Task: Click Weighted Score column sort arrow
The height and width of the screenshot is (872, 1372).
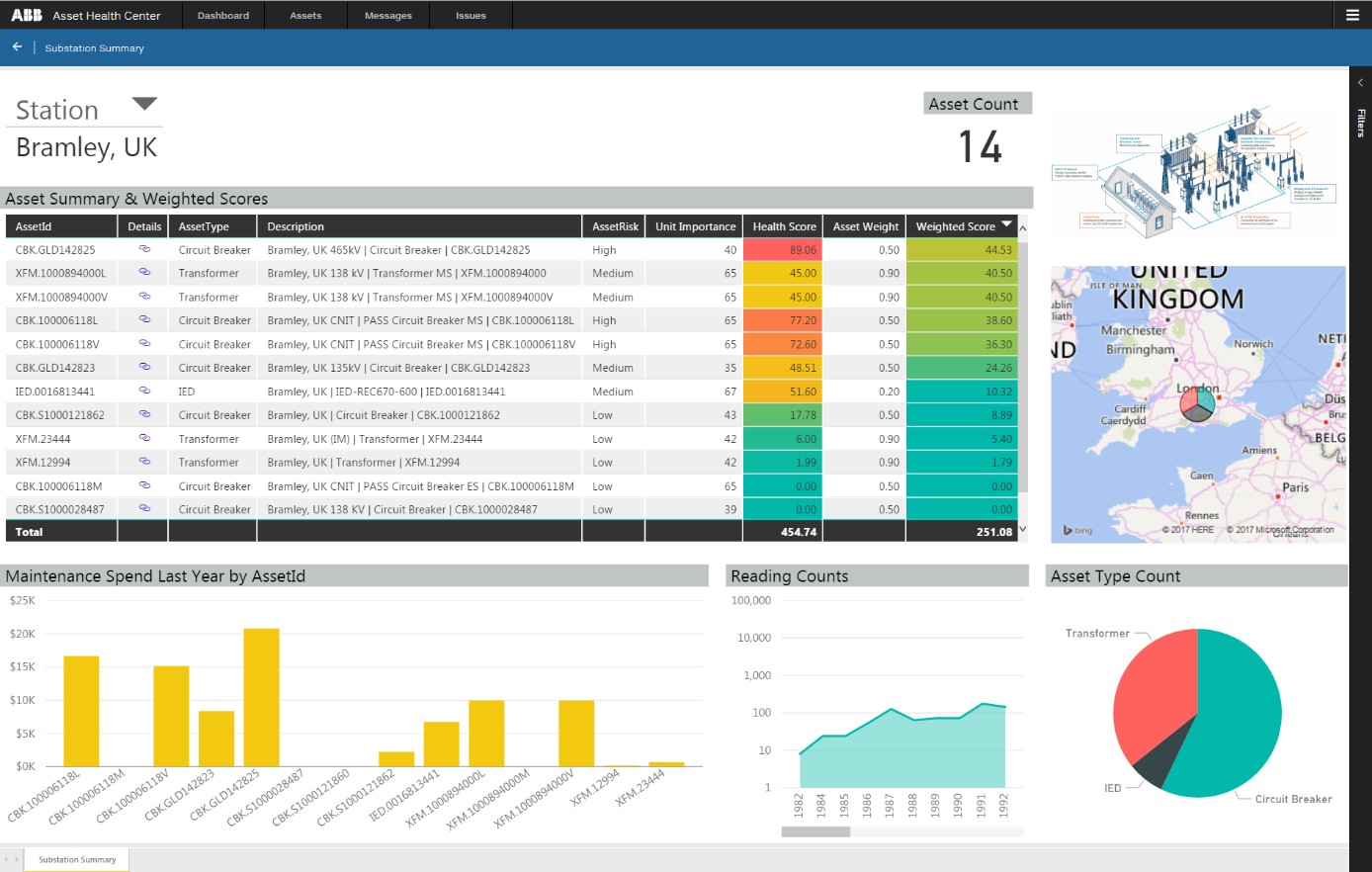Action: [x=1007, y=225]
